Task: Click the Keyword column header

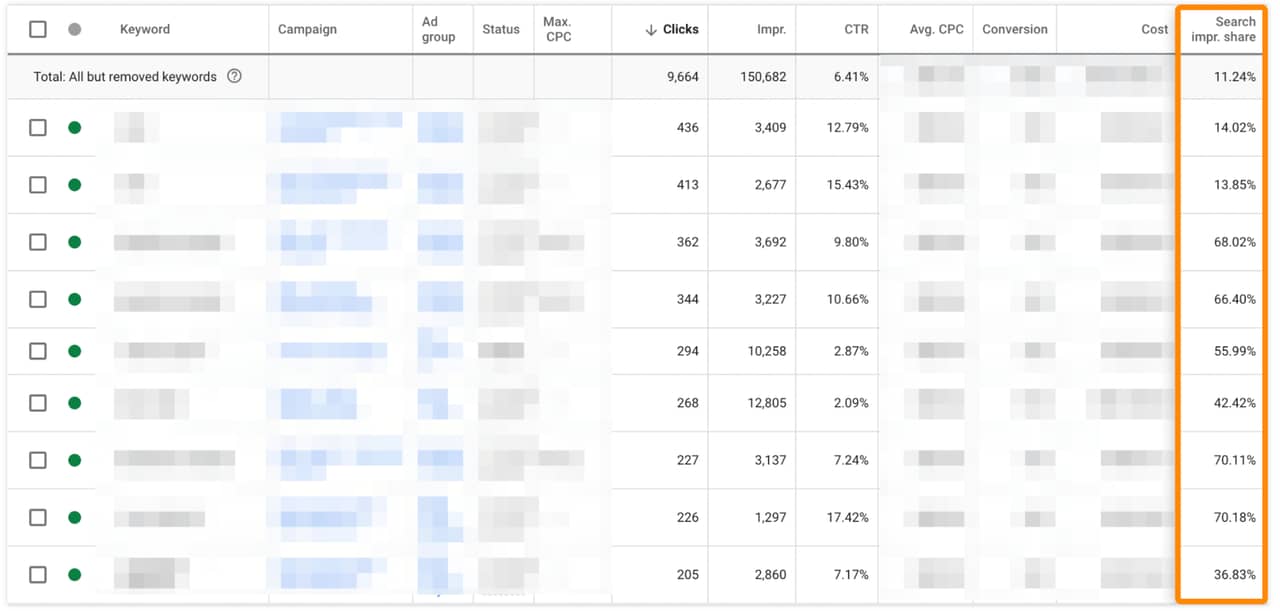Action: point(145,29)
